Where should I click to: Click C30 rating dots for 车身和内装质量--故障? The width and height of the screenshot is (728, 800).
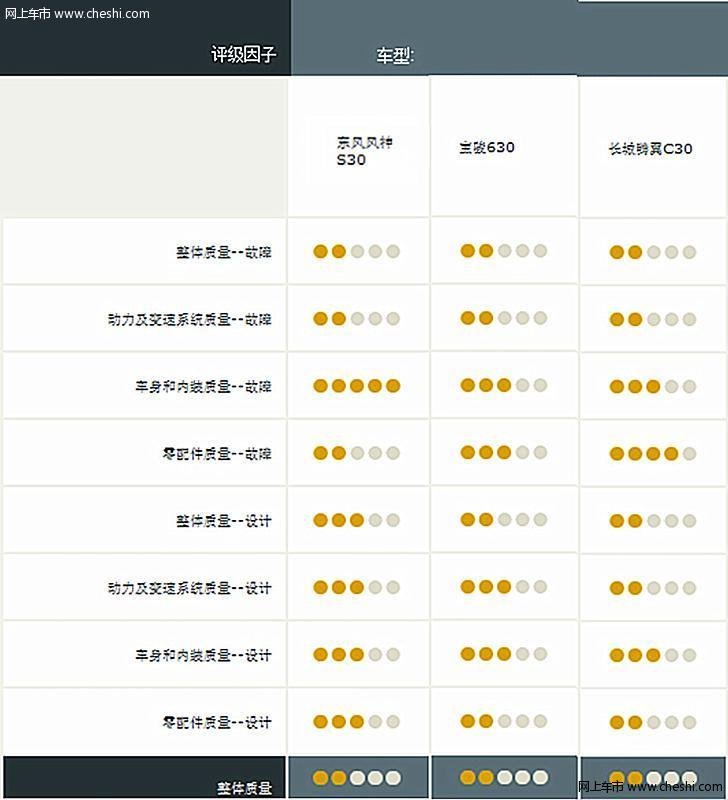tap(653, 386)
